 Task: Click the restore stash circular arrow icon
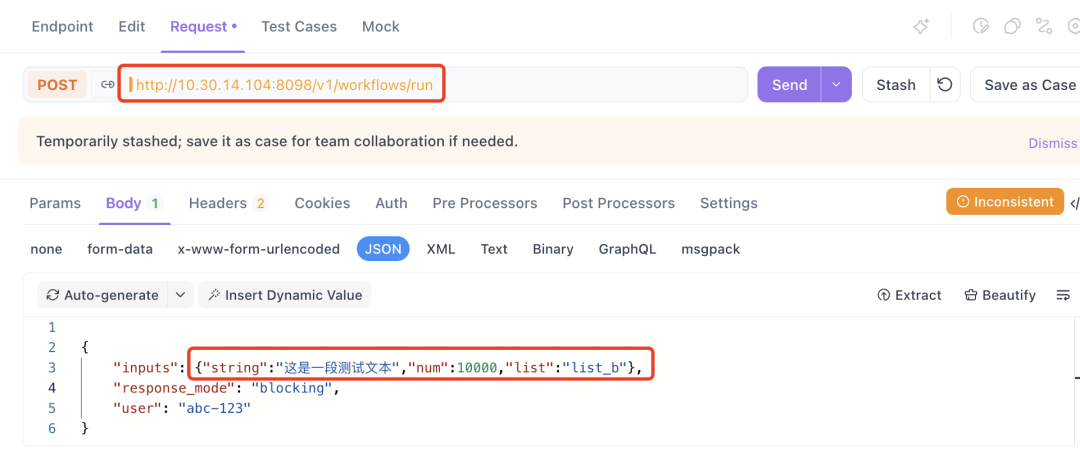click(944, 85)
